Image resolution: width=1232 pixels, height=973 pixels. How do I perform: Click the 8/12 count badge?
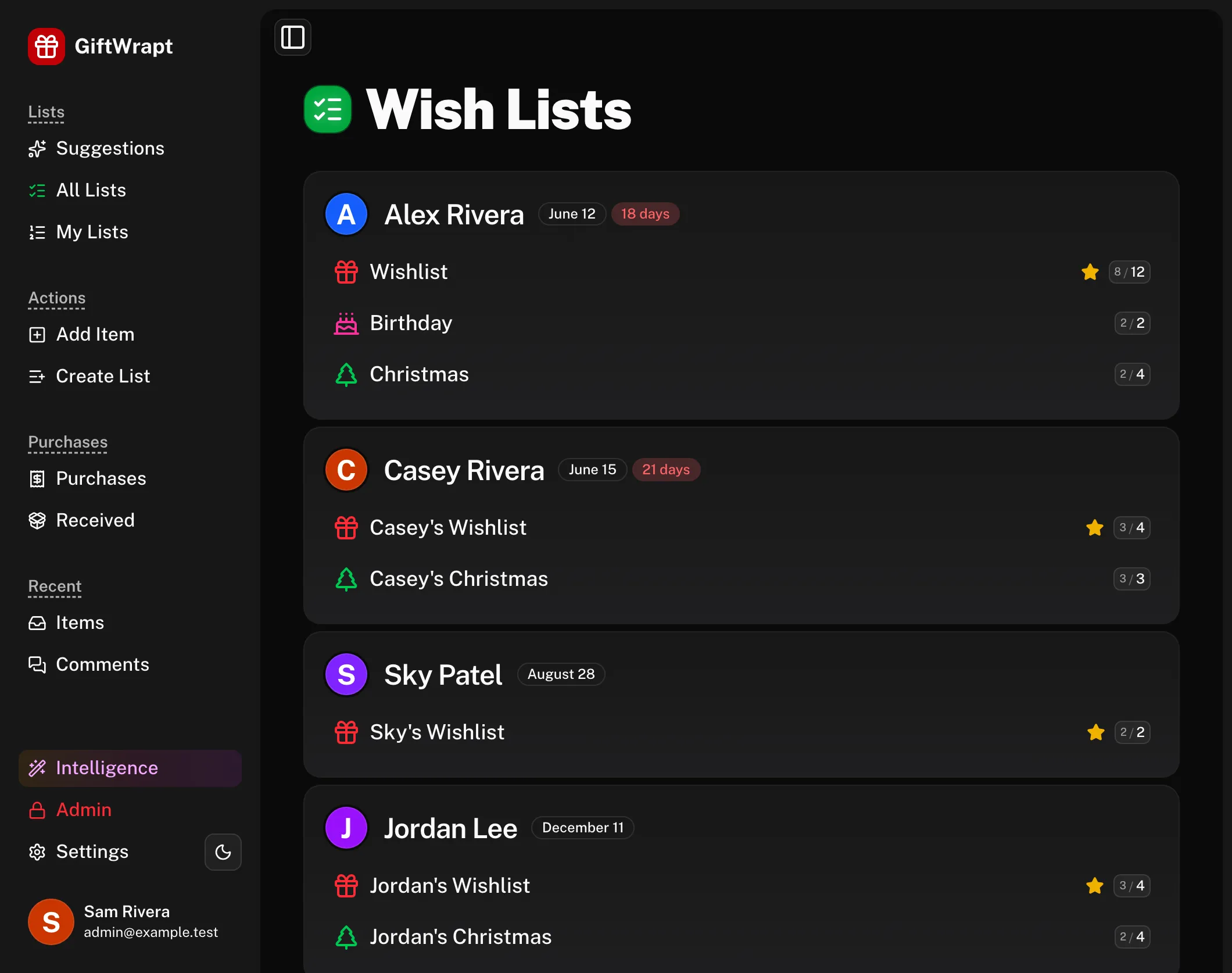[1130, 272]
